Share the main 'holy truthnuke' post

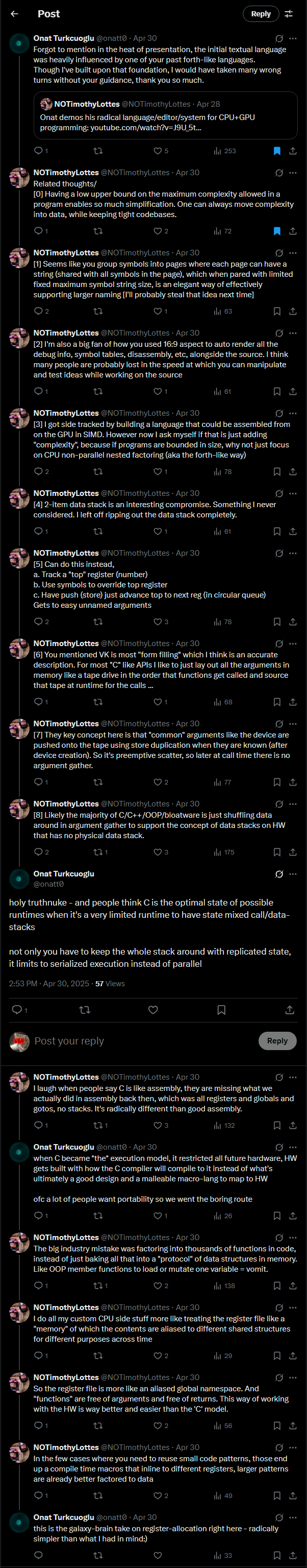(x=289, y=1010)
